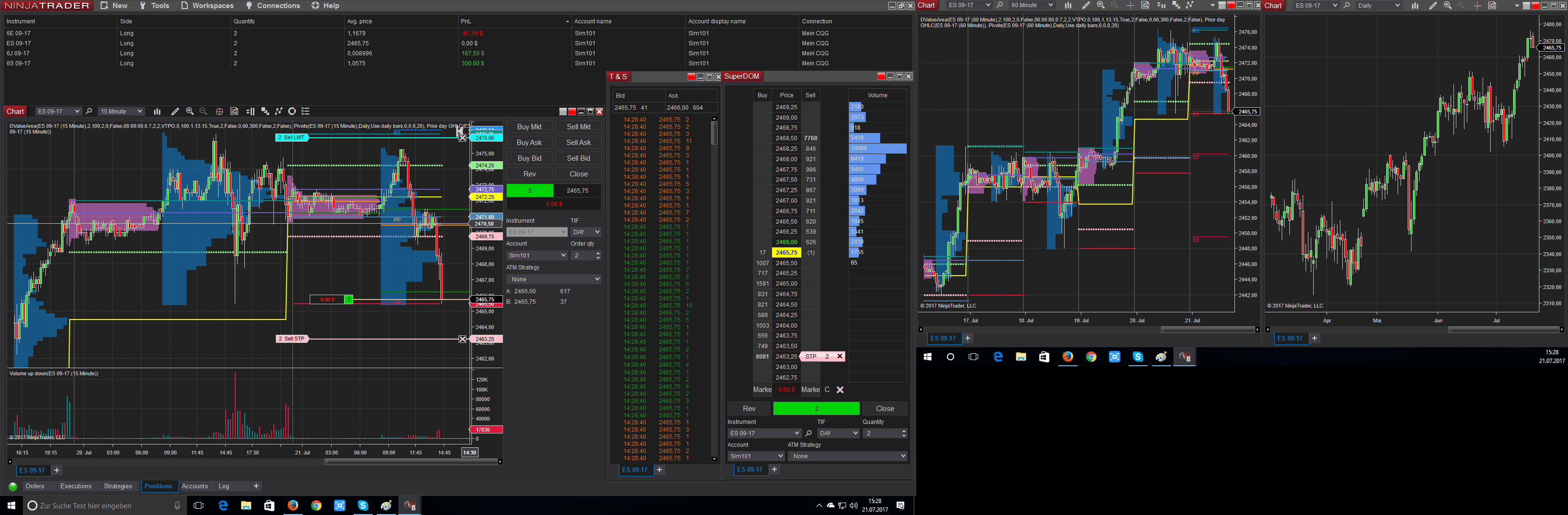The height and width of the screenshot is (515, 1568).
Task: Cancel the 2 Sell STP order on chart
Action: coord(462,339)
